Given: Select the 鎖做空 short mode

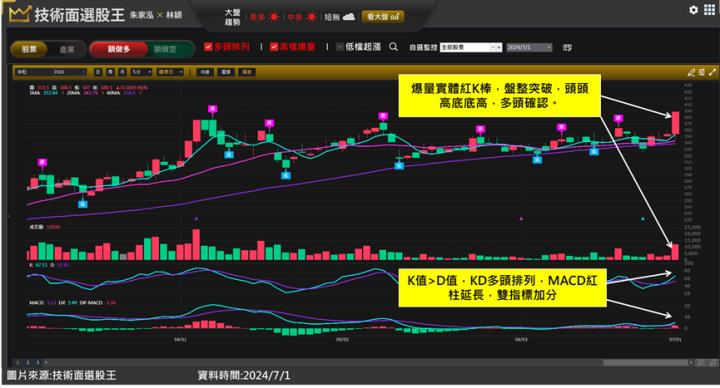Looking at the screenshot, I should (165, 49).
